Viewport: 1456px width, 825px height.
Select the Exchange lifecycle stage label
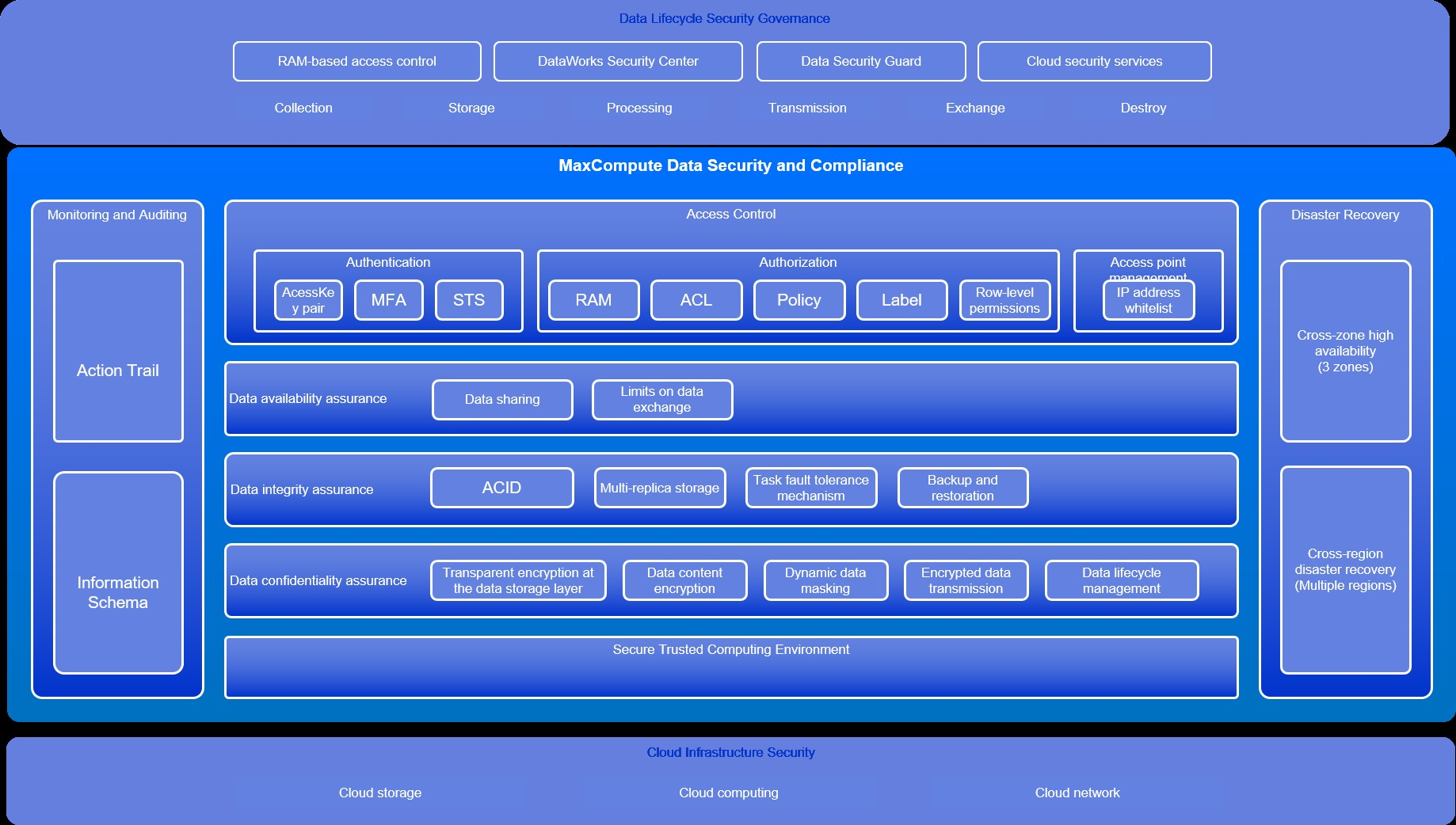coord(975,108)
